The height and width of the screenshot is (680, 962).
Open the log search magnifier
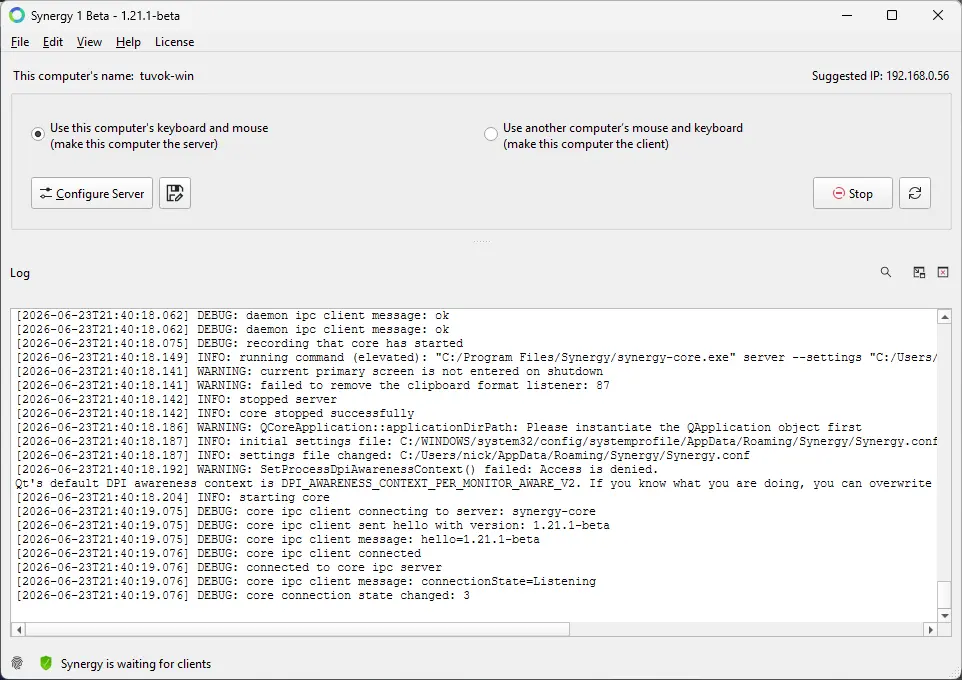coord(886,272)
